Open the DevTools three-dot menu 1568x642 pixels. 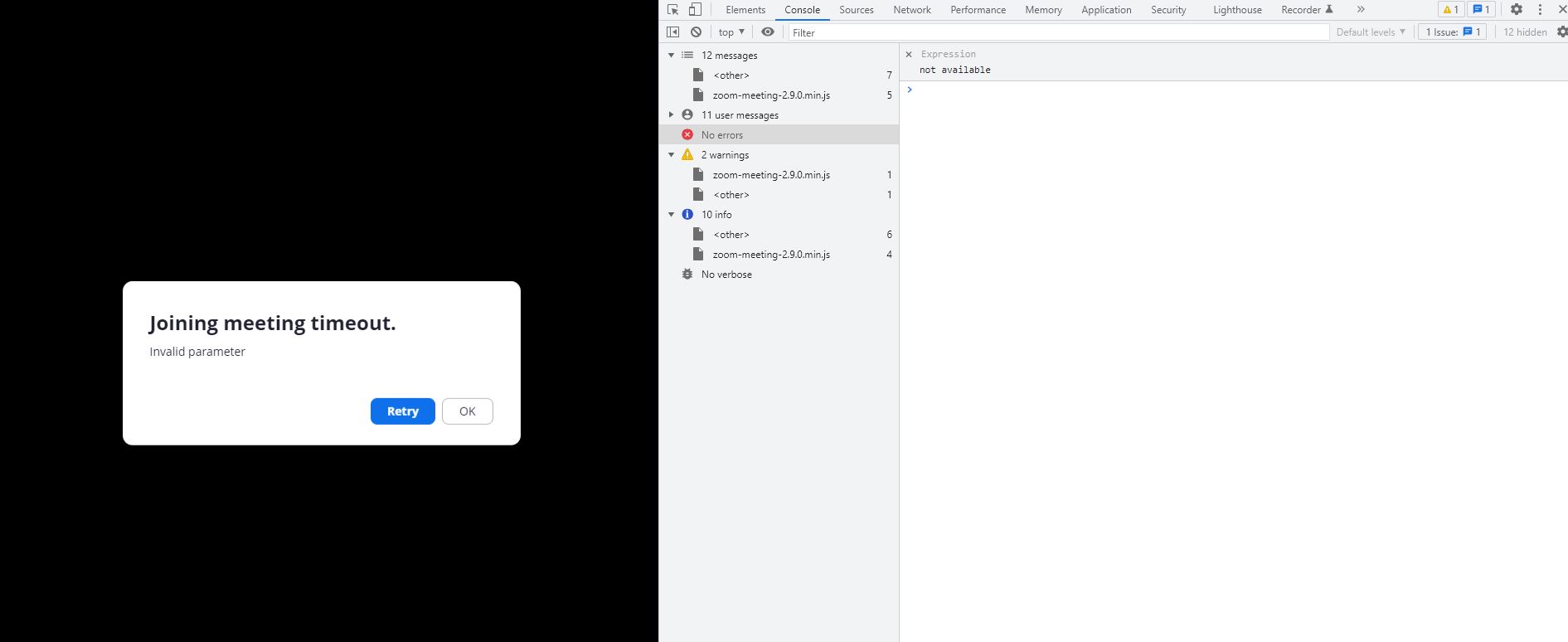[x=1540, y=10]
